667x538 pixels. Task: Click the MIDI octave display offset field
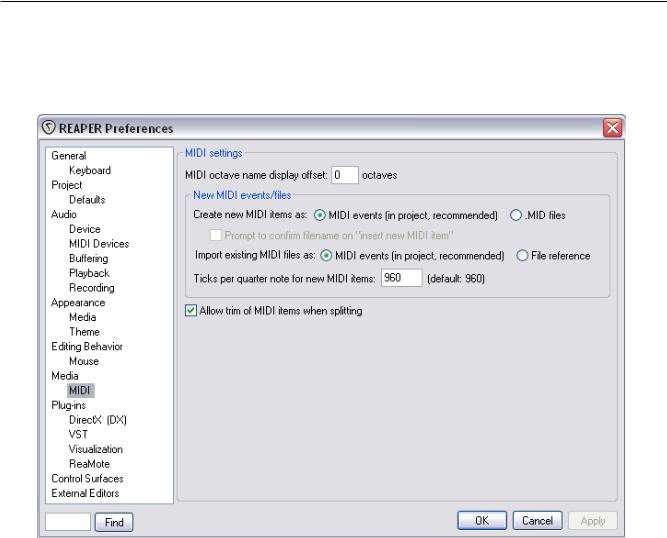tap(345, 175)
